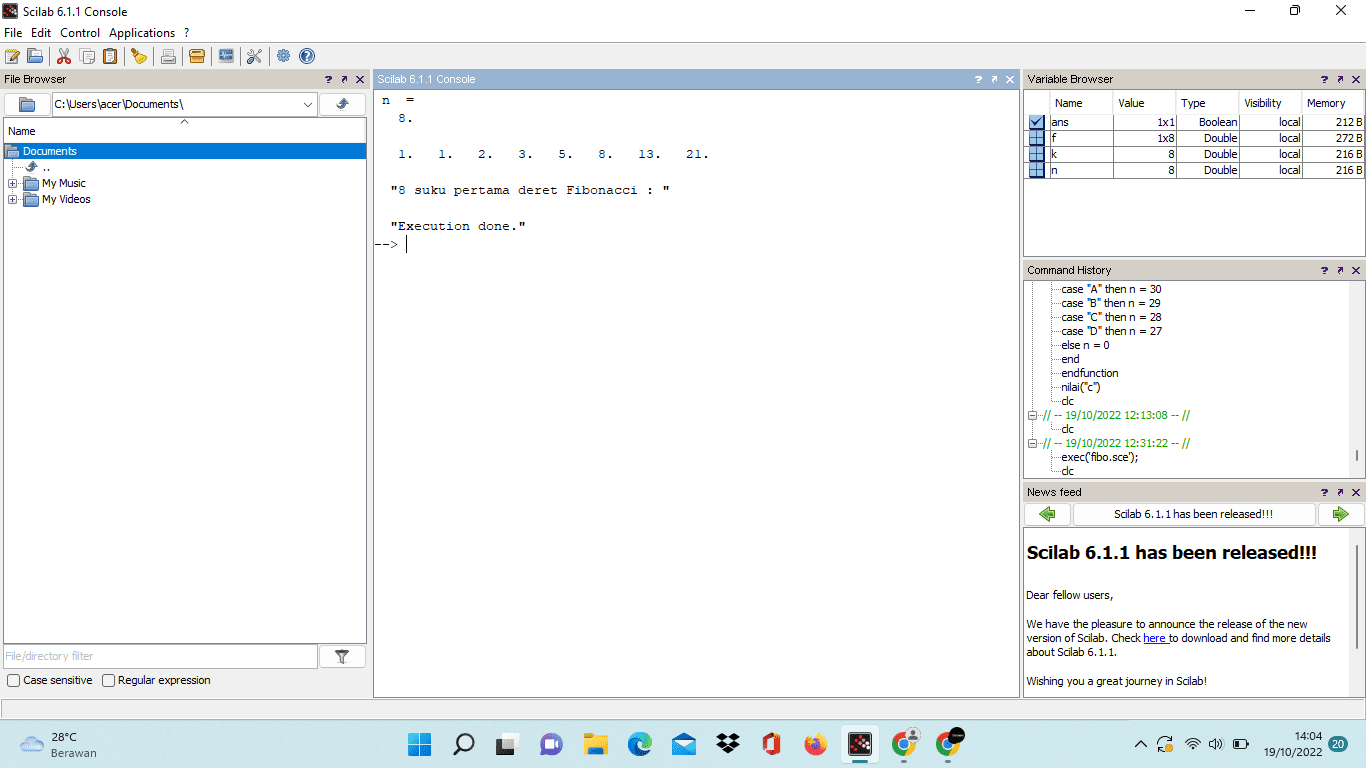Open Microsoft Edge from taskbar
The image size is (1366, 768).
coord(640,744)
